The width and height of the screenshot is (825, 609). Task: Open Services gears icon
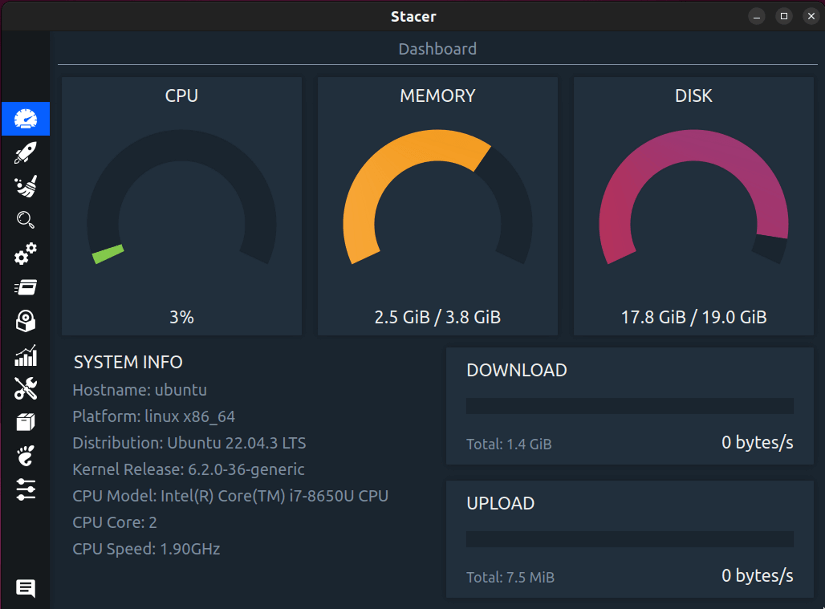(26, 254)
